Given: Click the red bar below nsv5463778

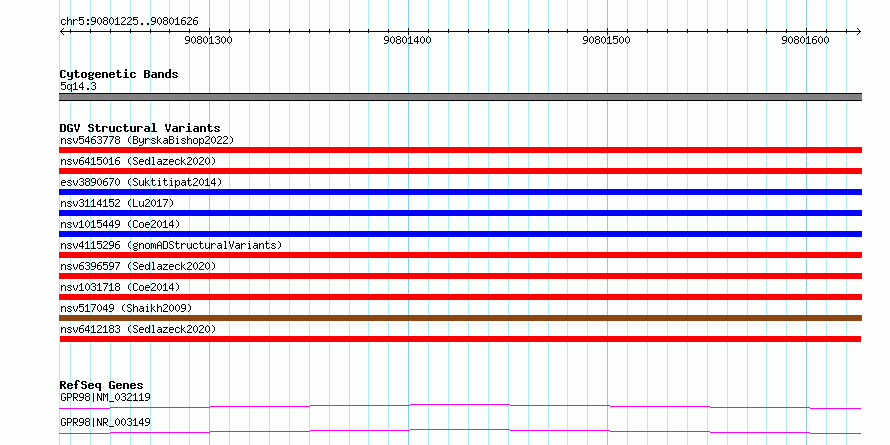Looking at the screenshot, I should [460, 150].
